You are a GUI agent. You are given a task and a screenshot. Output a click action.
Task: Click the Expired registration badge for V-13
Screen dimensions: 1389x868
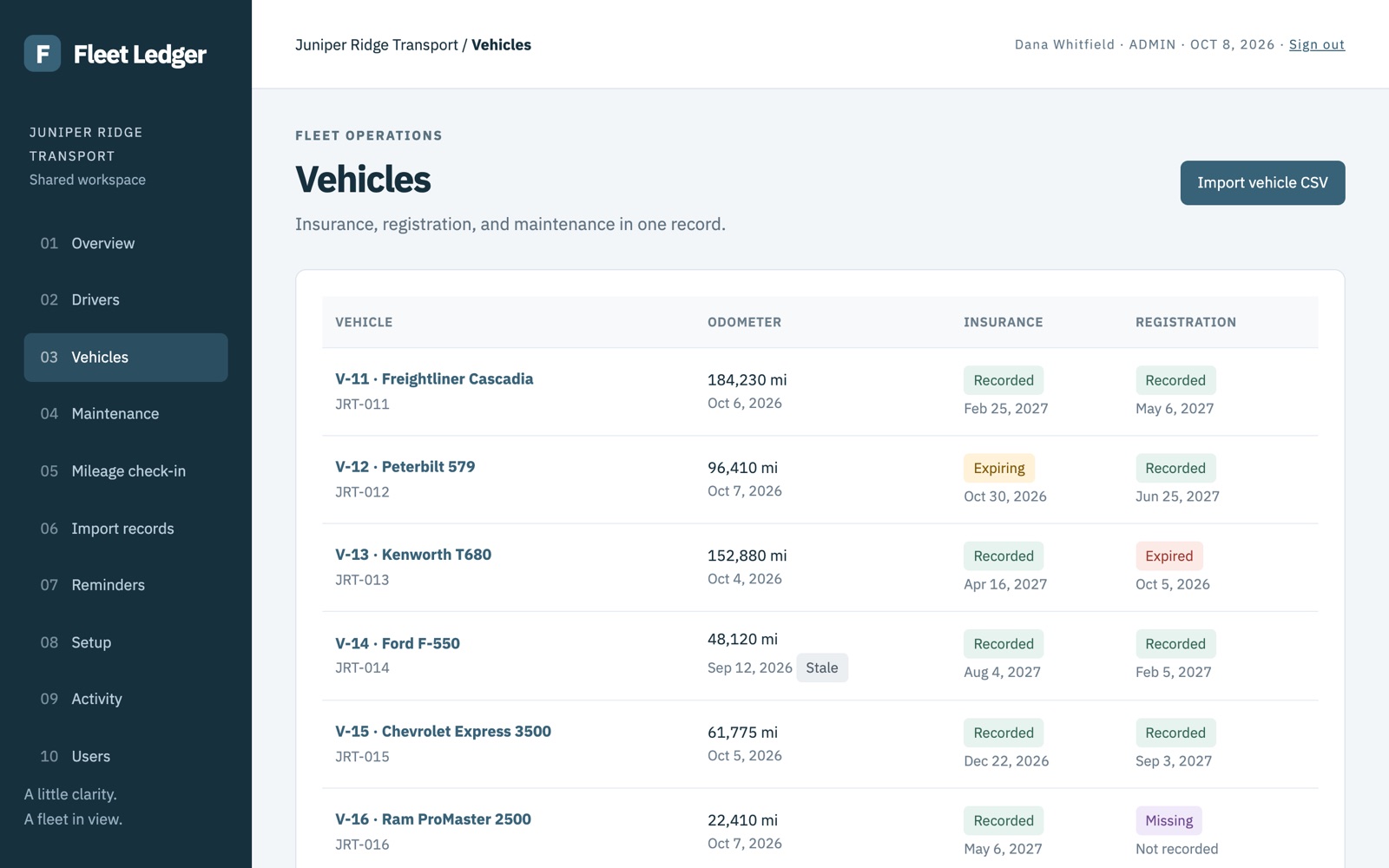pyautogui.click(x=1168, y=556)
